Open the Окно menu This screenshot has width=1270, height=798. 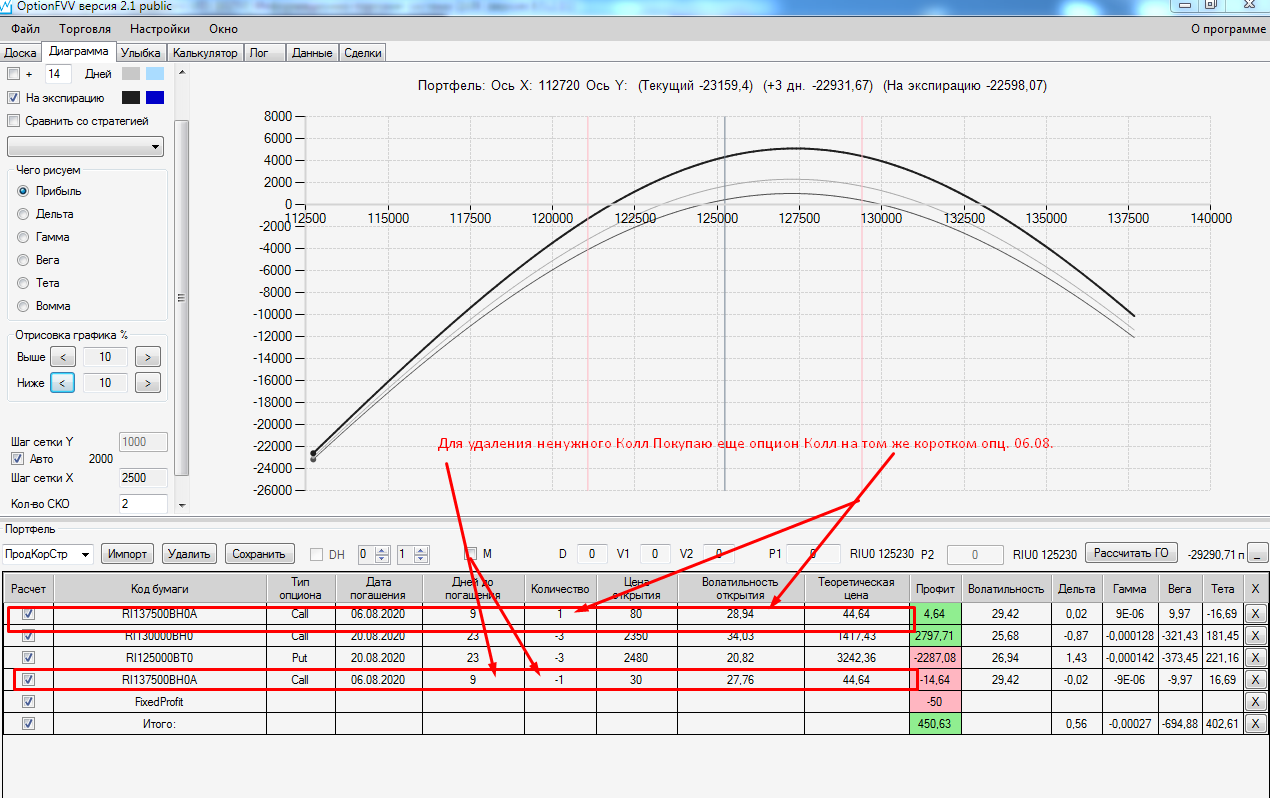(x=224, y=29)
